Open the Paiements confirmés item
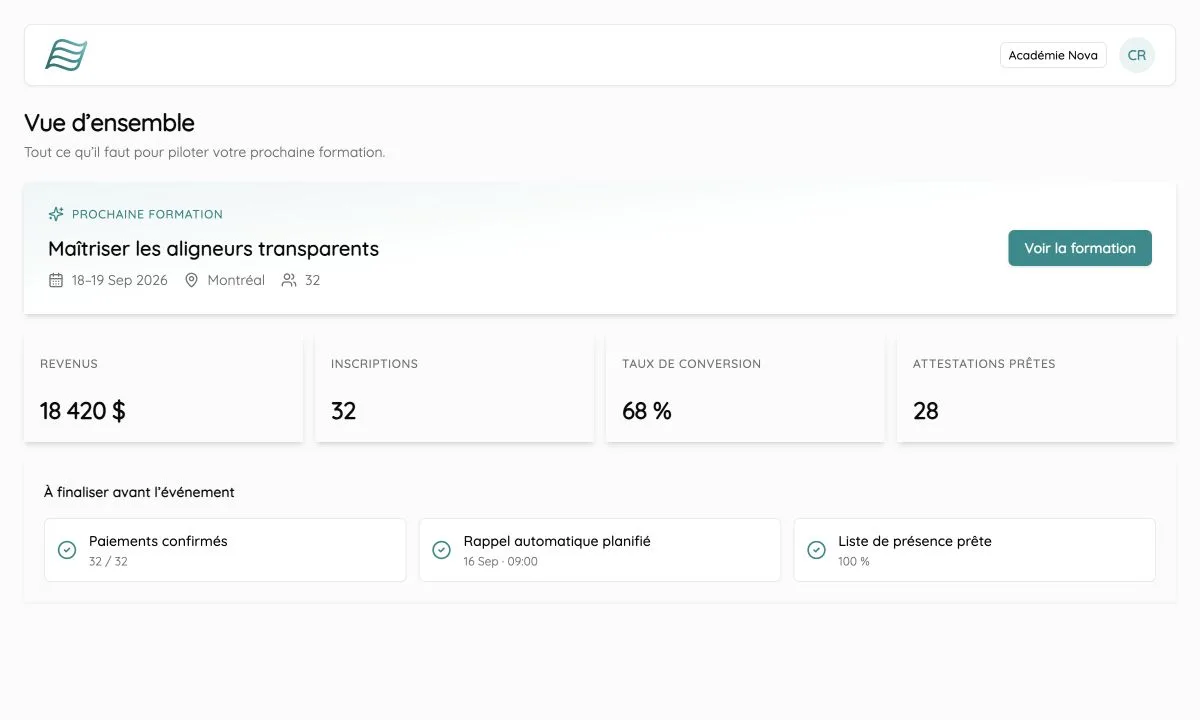 (x=225, y=550)
